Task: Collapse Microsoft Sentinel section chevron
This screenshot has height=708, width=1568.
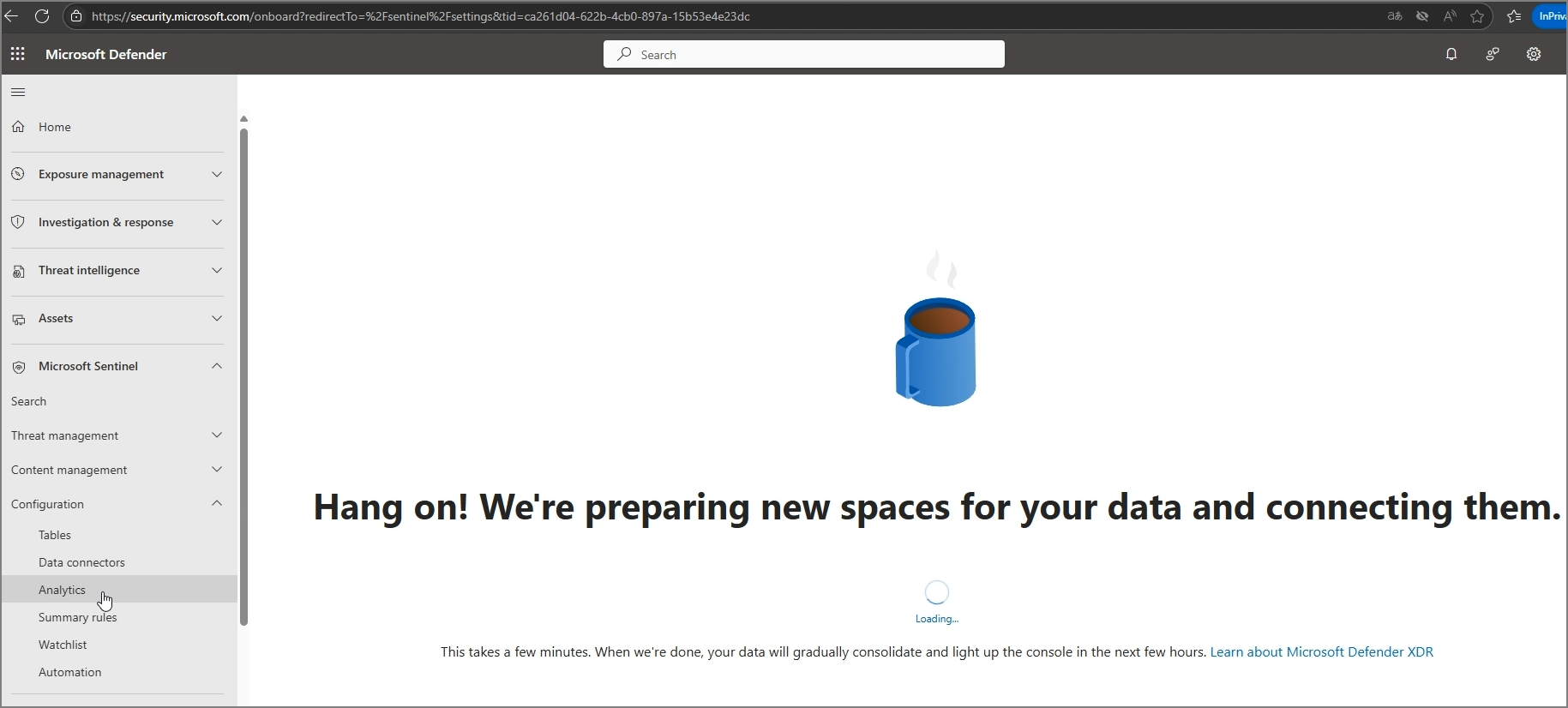Action: pyautogui.click(x=217, y=366)
